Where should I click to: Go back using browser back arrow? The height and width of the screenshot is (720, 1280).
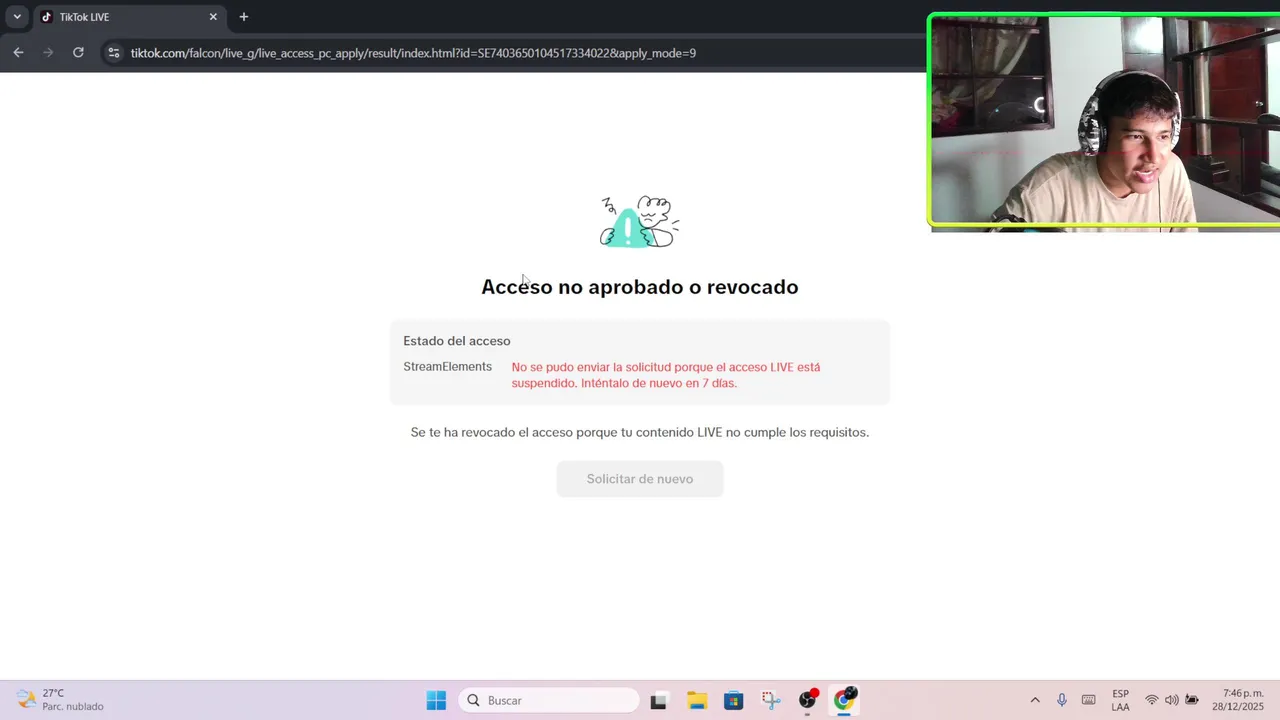coord(18,52)
